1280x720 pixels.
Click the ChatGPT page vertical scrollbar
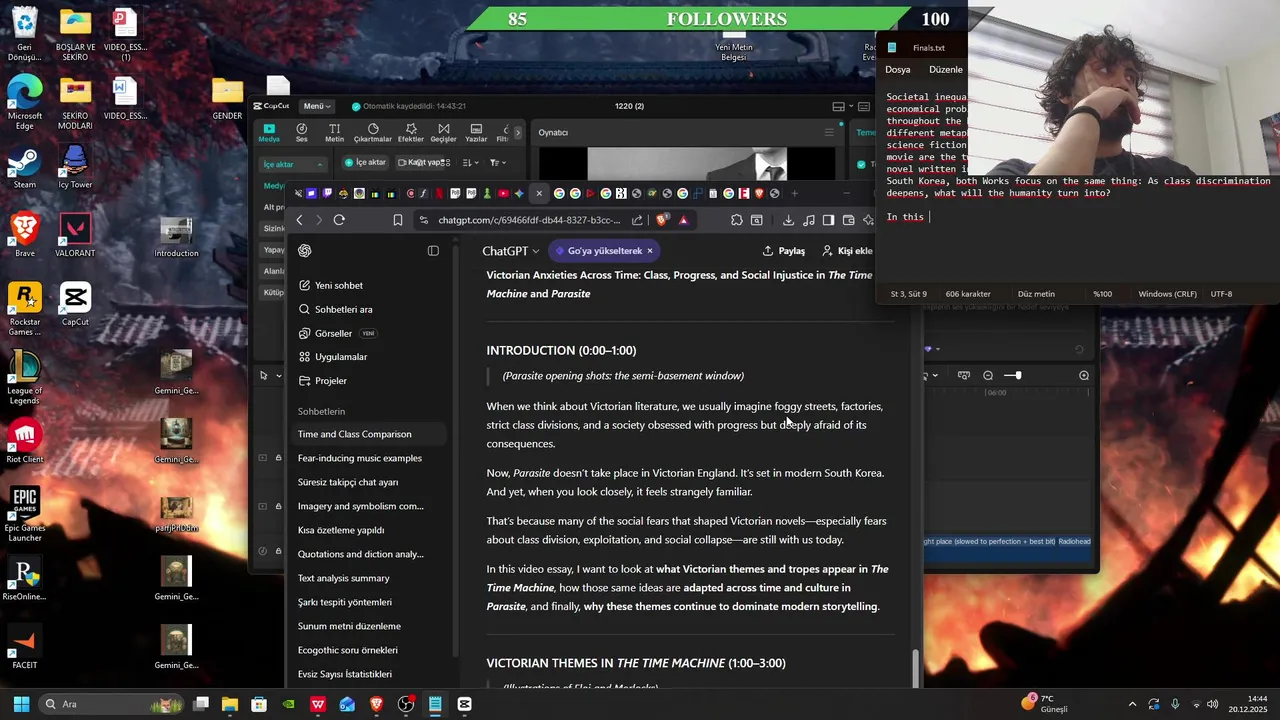[x=915, y=668]
